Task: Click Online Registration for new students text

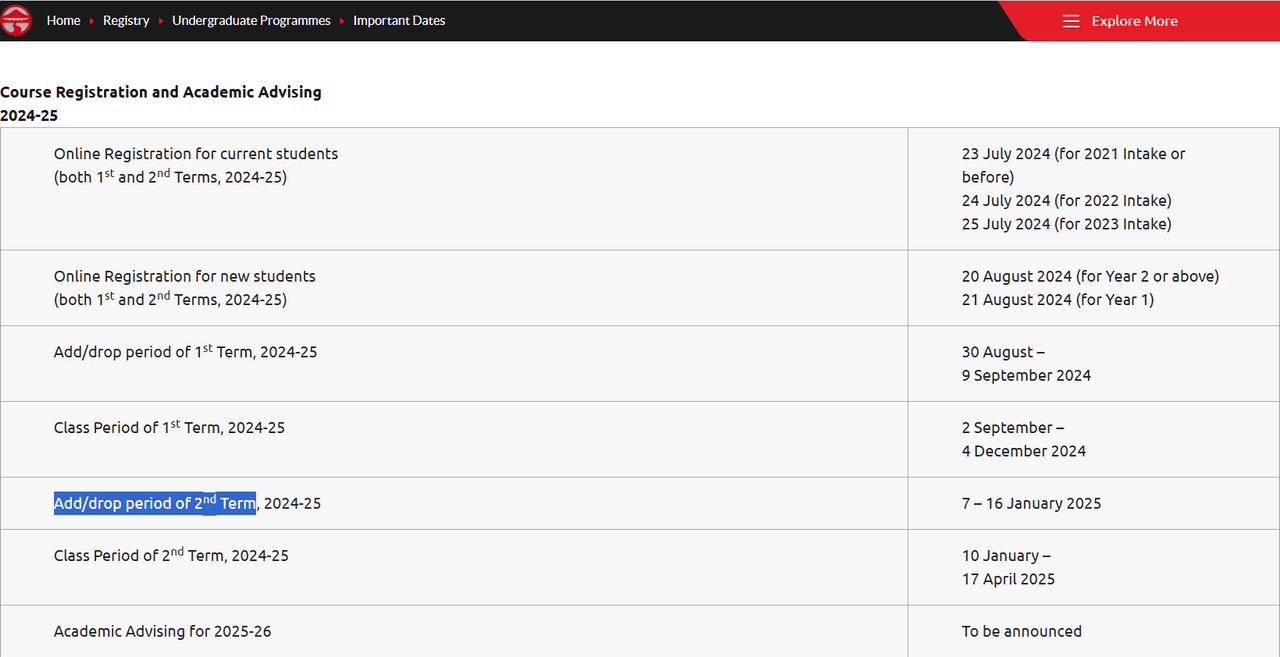Action: [185, 276]
